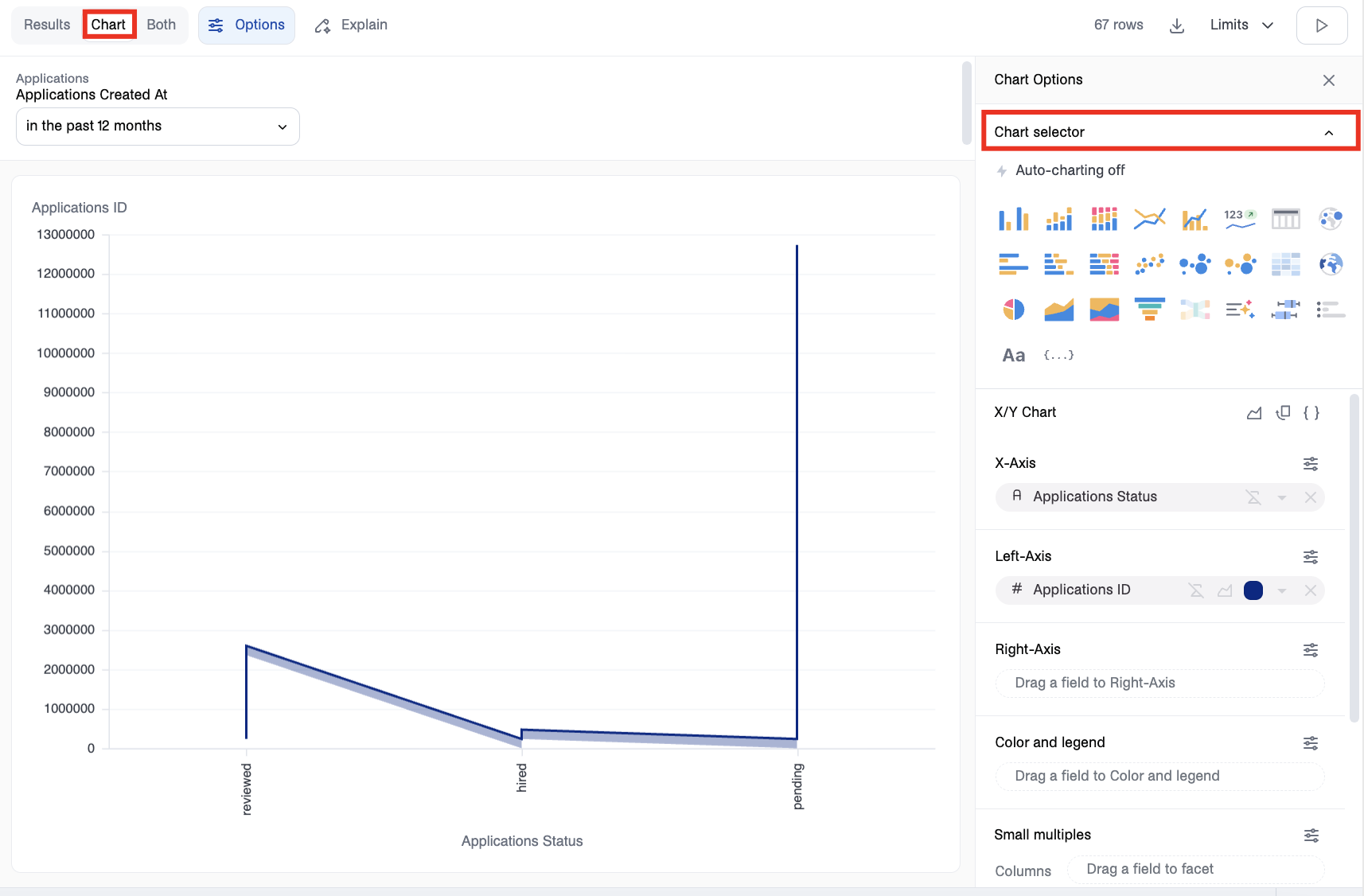Viewport: 1364px width, 896px height.
Task: Switch to the Both tab
Action: coord(162,25)
